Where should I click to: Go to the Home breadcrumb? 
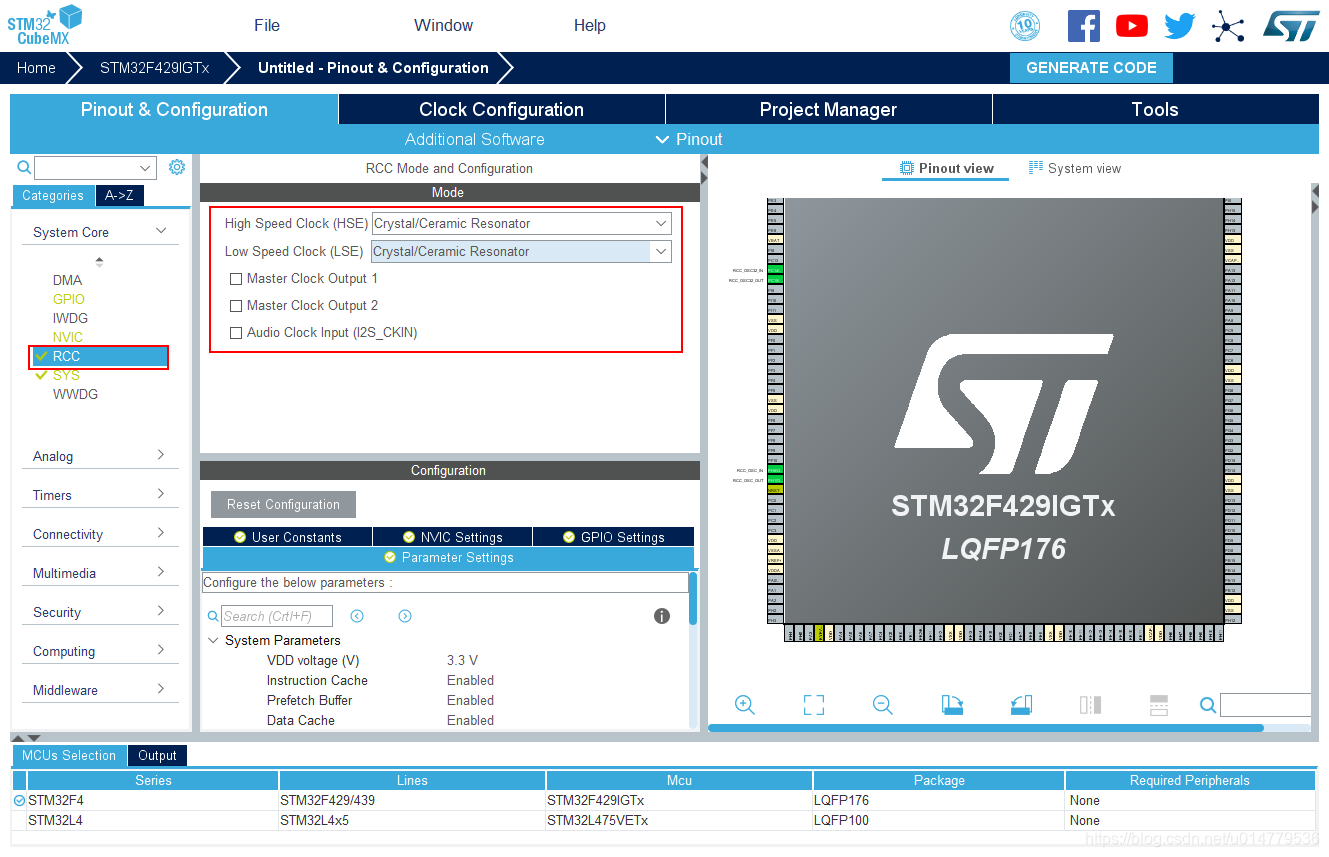pos(36,68)
